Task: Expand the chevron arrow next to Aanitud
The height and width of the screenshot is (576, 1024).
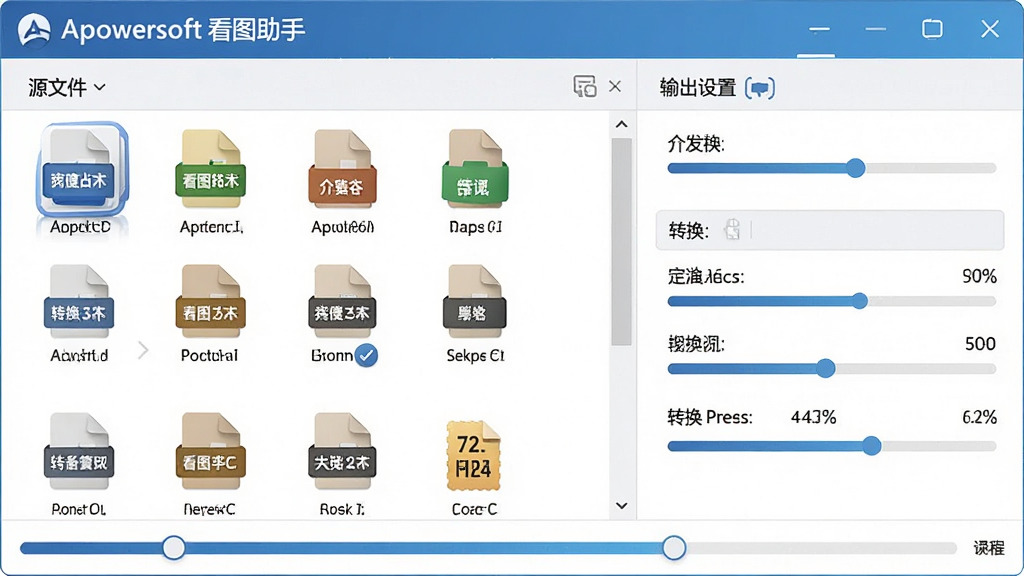Action: tap(144, 351)
